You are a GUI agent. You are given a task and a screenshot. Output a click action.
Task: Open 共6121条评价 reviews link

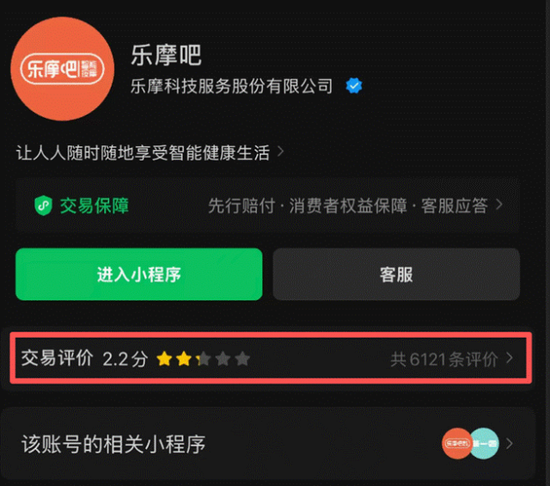(x=444, y=359)
